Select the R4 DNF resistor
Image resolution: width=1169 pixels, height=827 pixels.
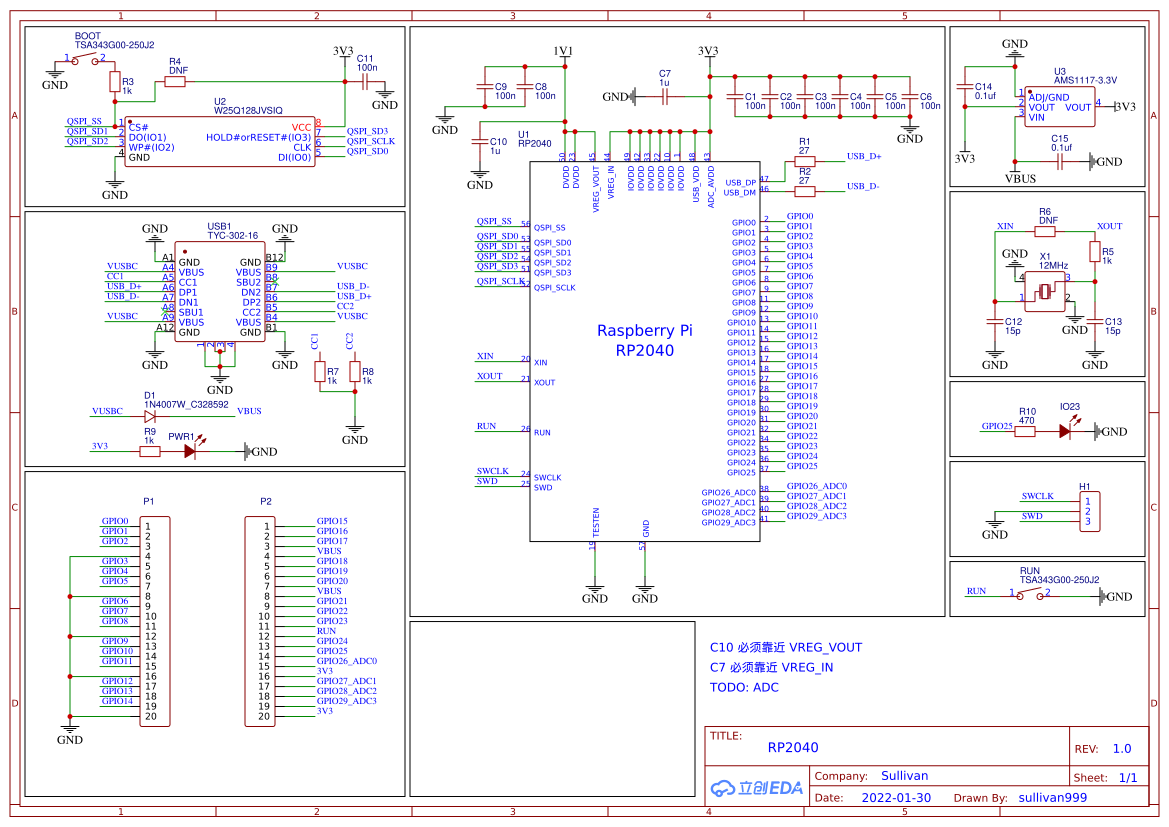[x=175, y=81]
